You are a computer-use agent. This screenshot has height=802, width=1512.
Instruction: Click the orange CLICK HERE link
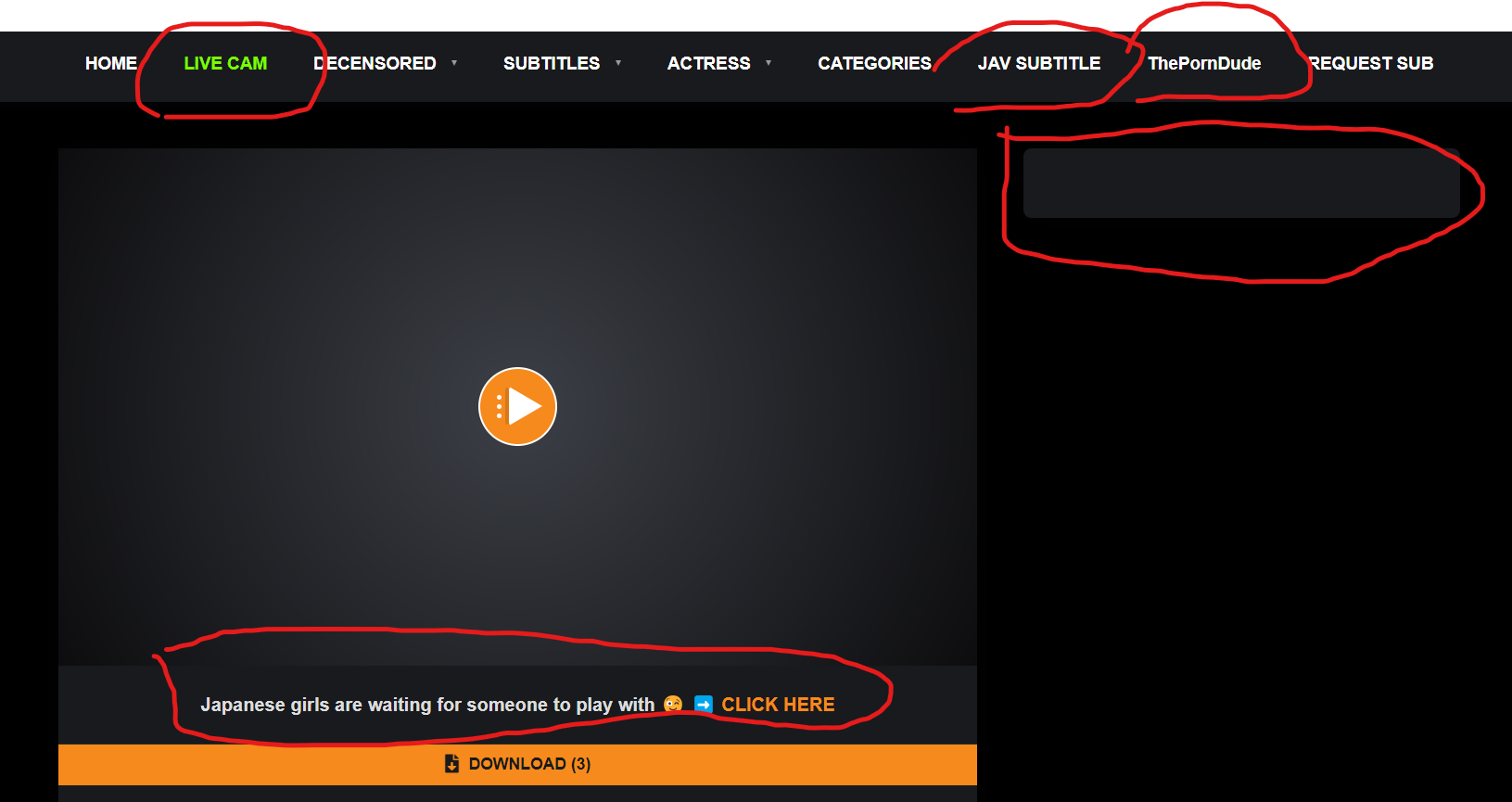(778, 705)
